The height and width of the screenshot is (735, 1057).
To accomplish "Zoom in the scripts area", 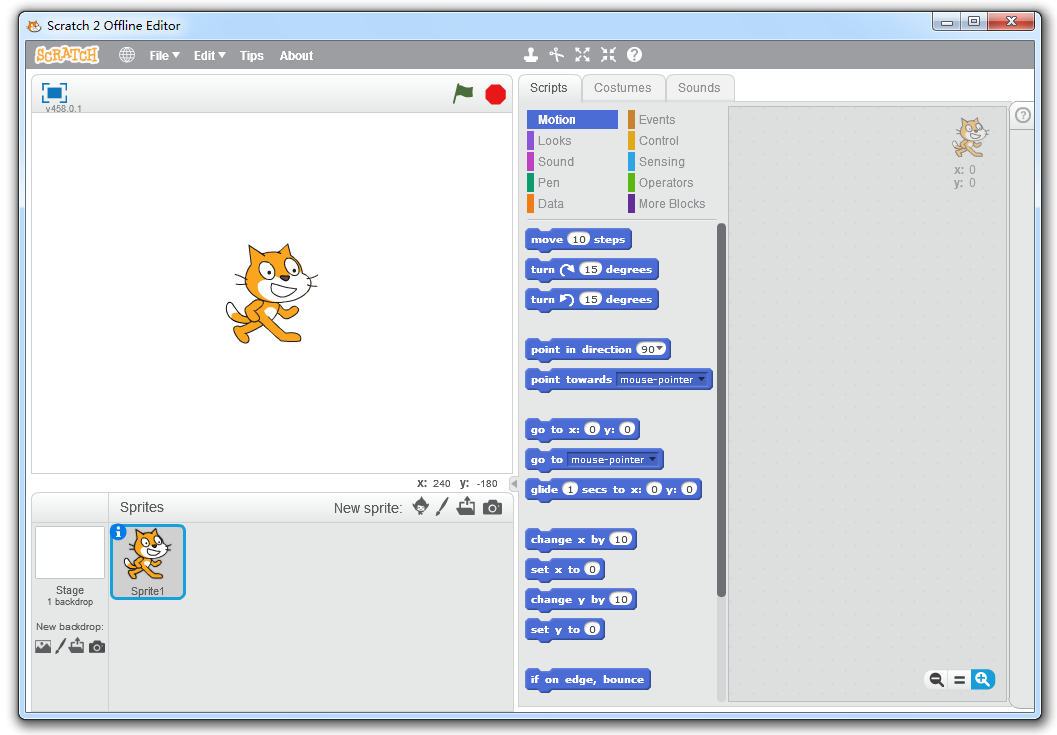I will coord(982,680).
